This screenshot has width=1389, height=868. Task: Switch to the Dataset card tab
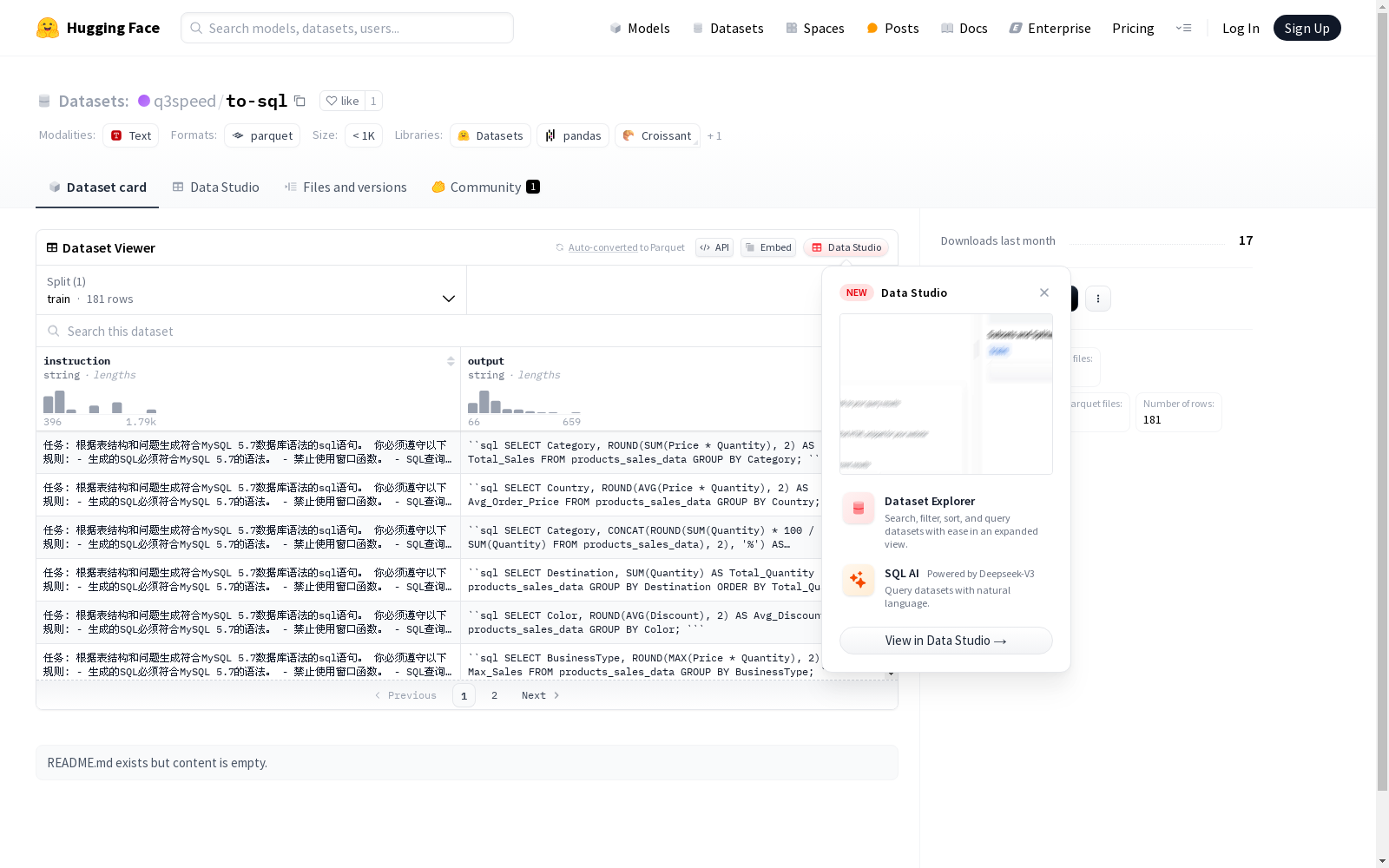coord(97,187)
